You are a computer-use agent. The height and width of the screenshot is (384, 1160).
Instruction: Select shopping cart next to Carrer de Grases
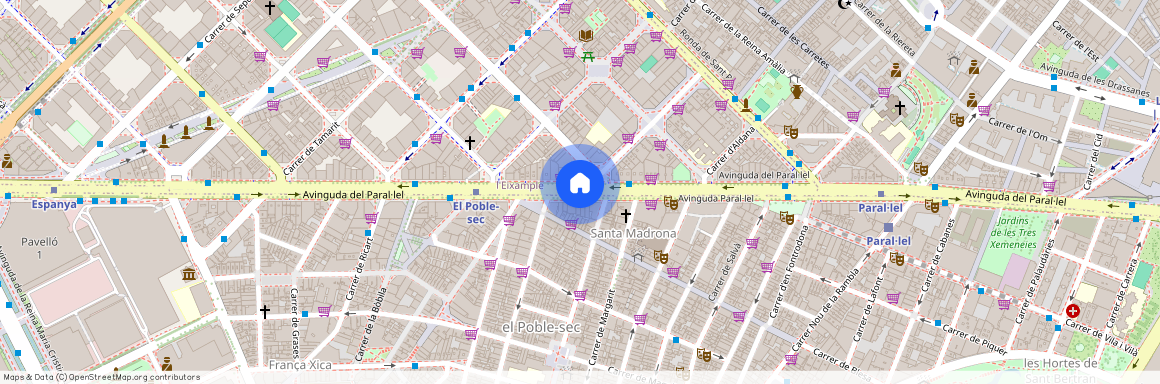(x=324, y=311)
